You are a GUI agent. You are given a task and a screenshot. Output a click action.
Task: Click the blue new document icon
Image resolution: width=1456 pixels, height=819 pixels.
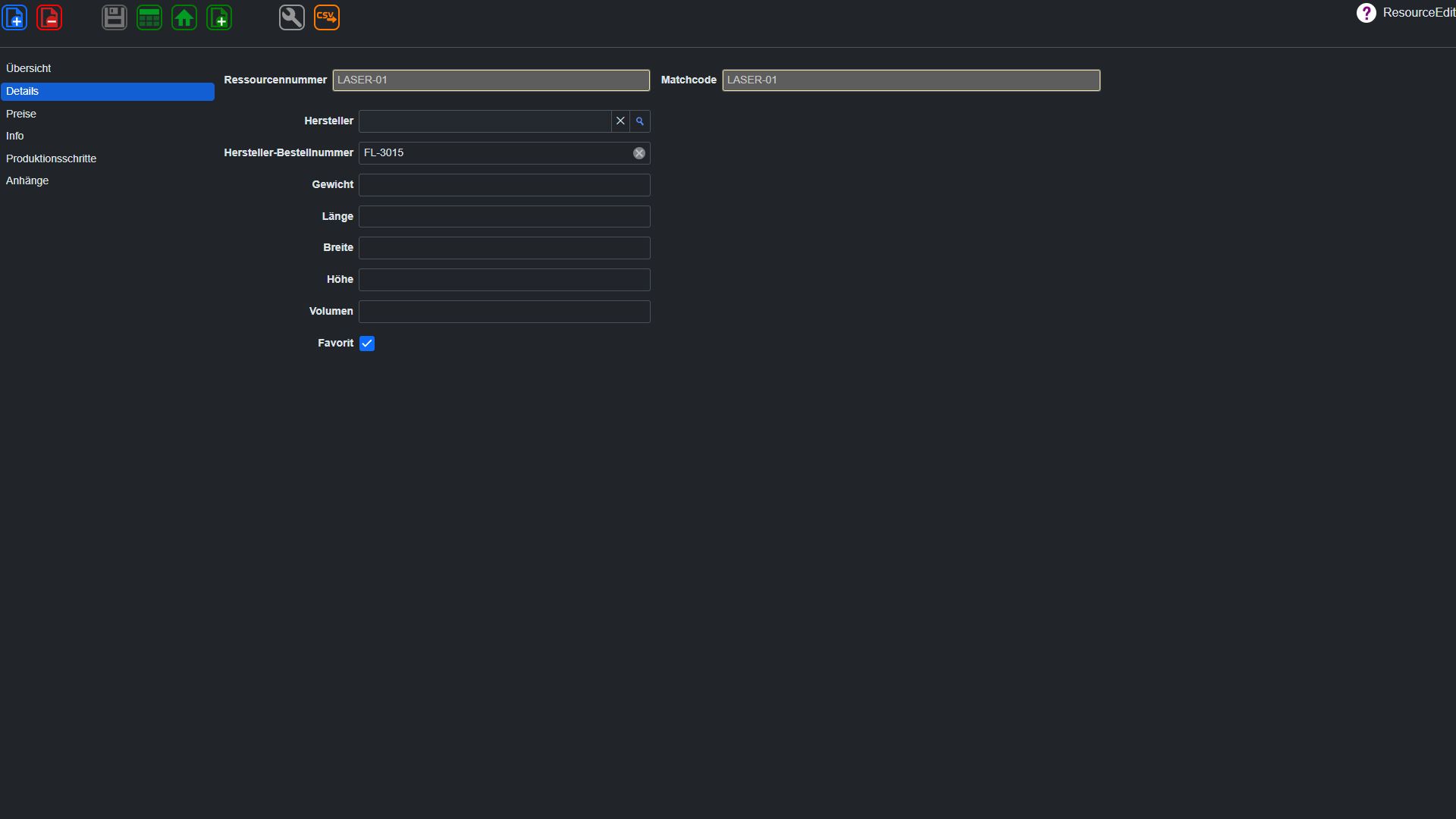click(14, 17)
